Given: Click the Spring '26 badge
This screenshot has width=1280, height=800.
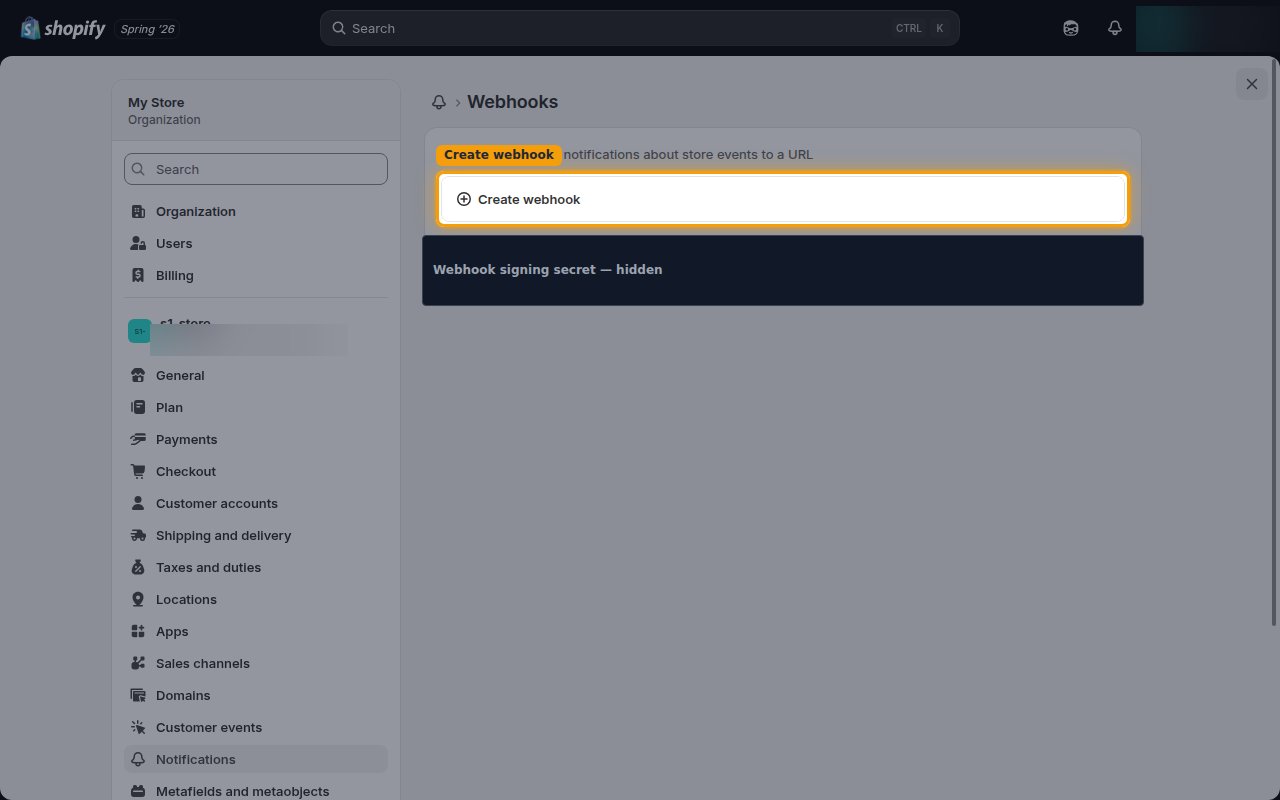Looking at the screenshot, I should 147,29.
